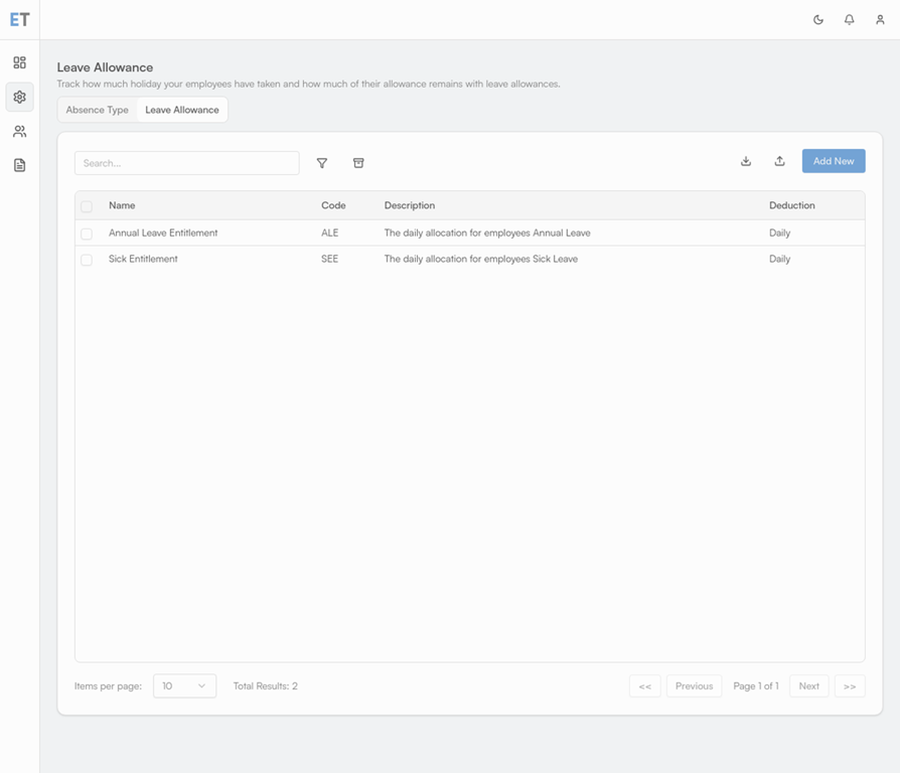Click the upload icon beside Add New
Image resolution: width=900 pixels, height=773 pixels.
(780, 161)
